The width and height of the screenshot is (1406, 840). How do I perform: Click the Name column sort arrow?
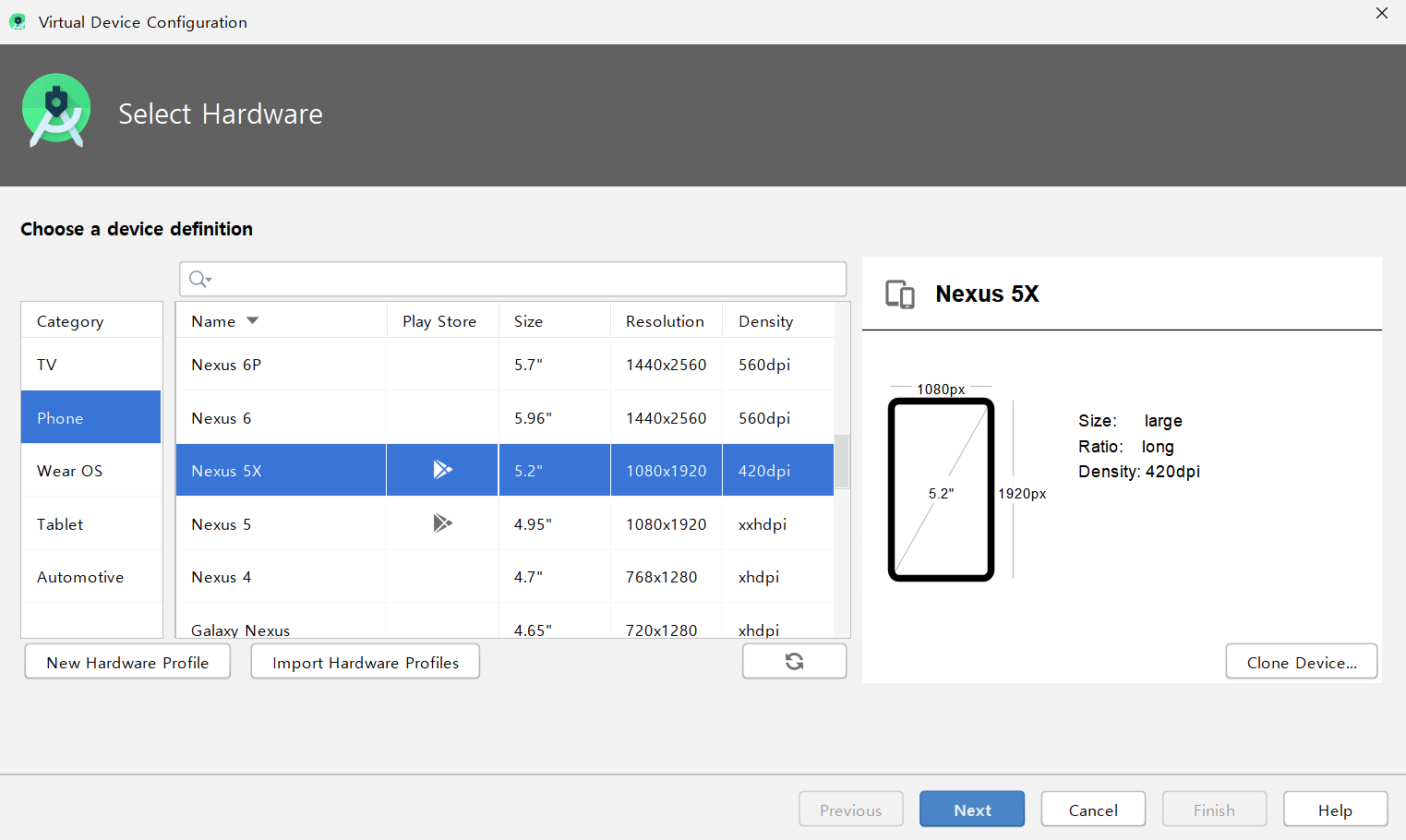[x=252, y=320]
